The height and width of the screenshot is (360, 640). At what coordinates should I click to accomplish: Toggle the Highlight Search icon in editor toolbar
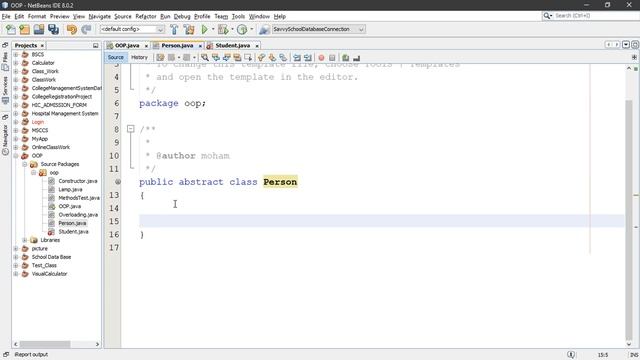click(x=237, y=58)
